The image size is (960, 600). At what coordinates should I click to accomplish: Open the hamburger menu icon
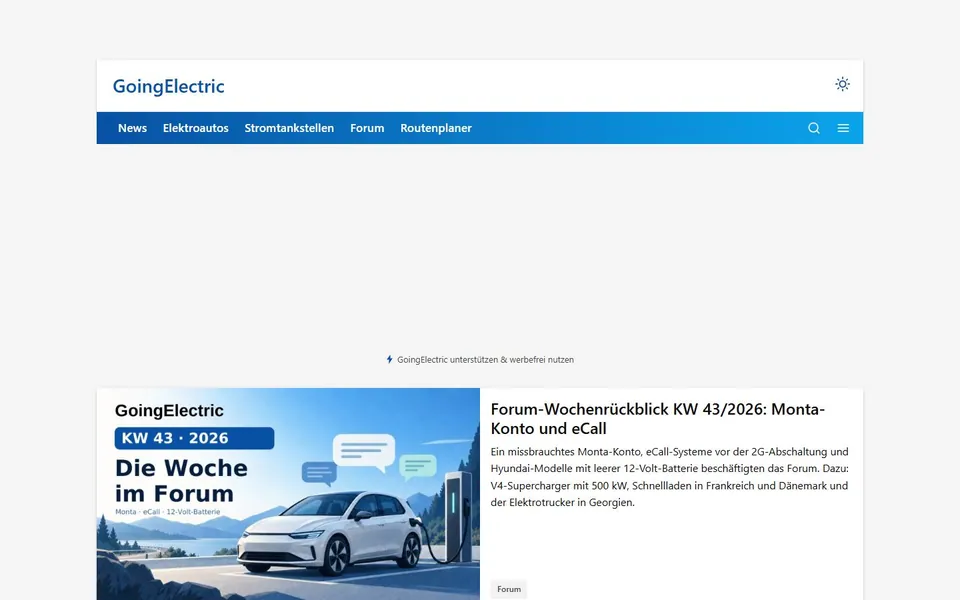click(x=843, y=128)
